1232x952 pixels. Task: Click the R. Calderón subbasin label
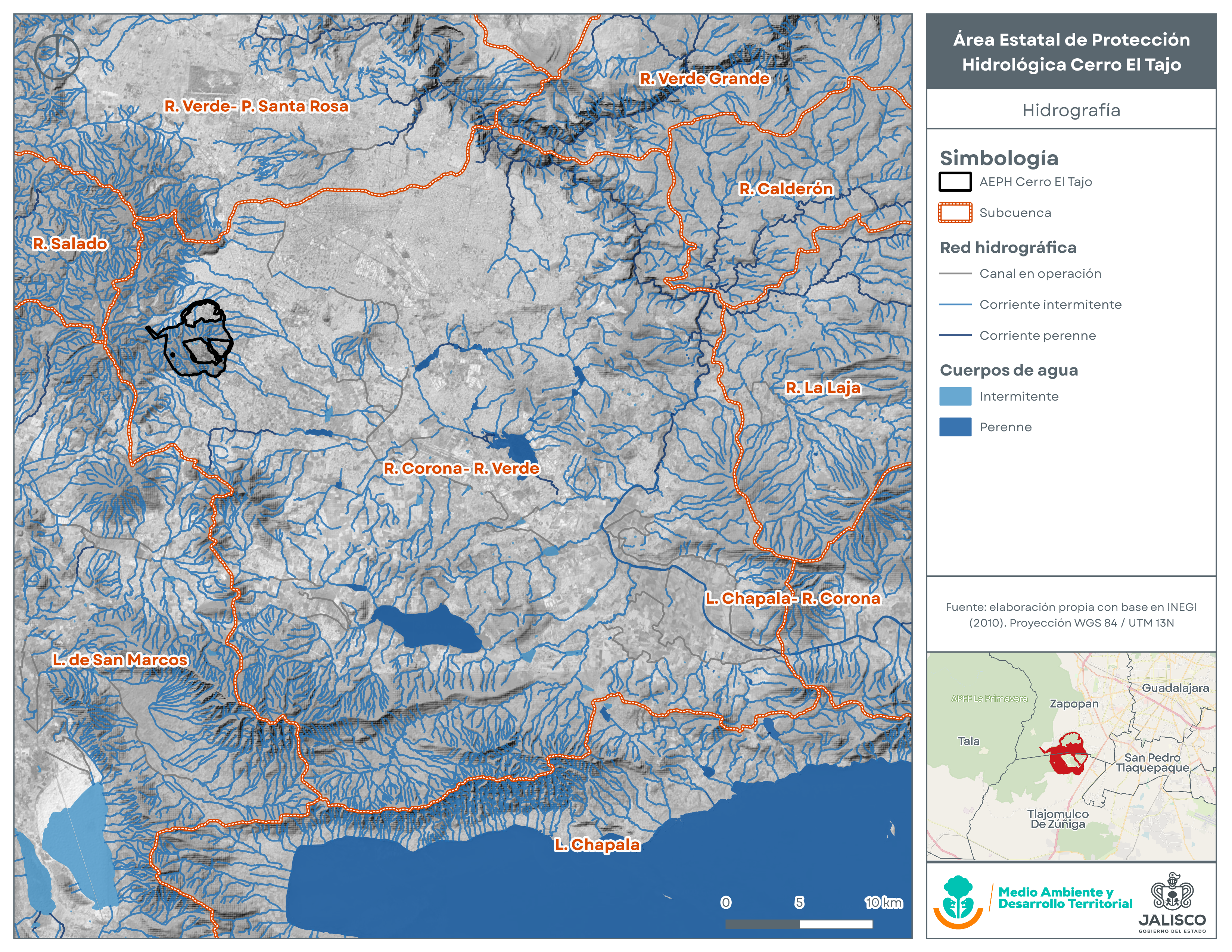(x=786, y=189)
